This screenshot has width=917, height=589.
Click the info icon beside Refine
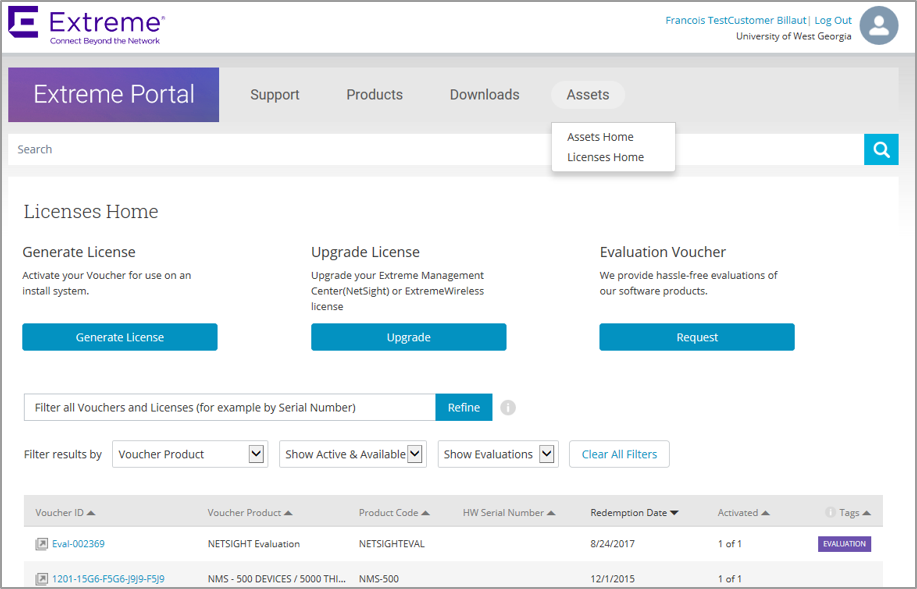(x=508, y=407)
